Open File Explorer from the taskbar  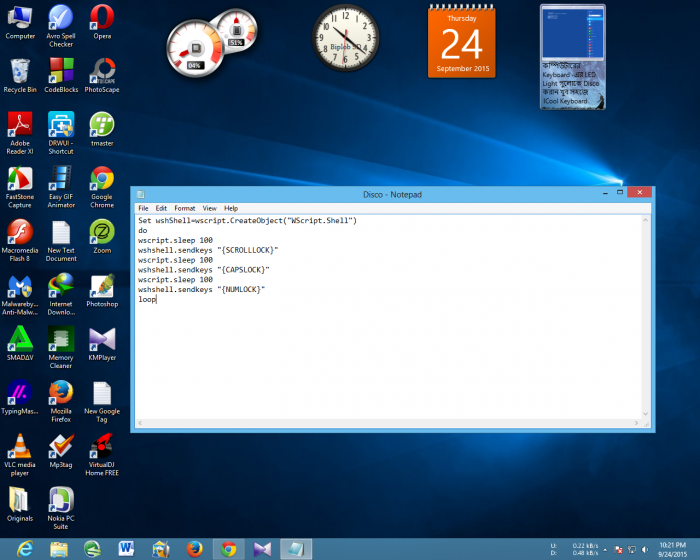pyautogui.click(x=59, y=549)
